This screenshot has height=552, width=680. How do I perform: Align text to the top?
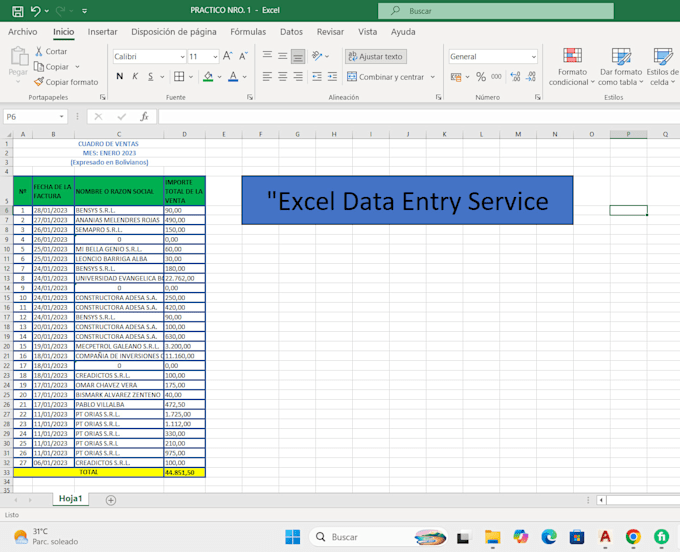267,56
